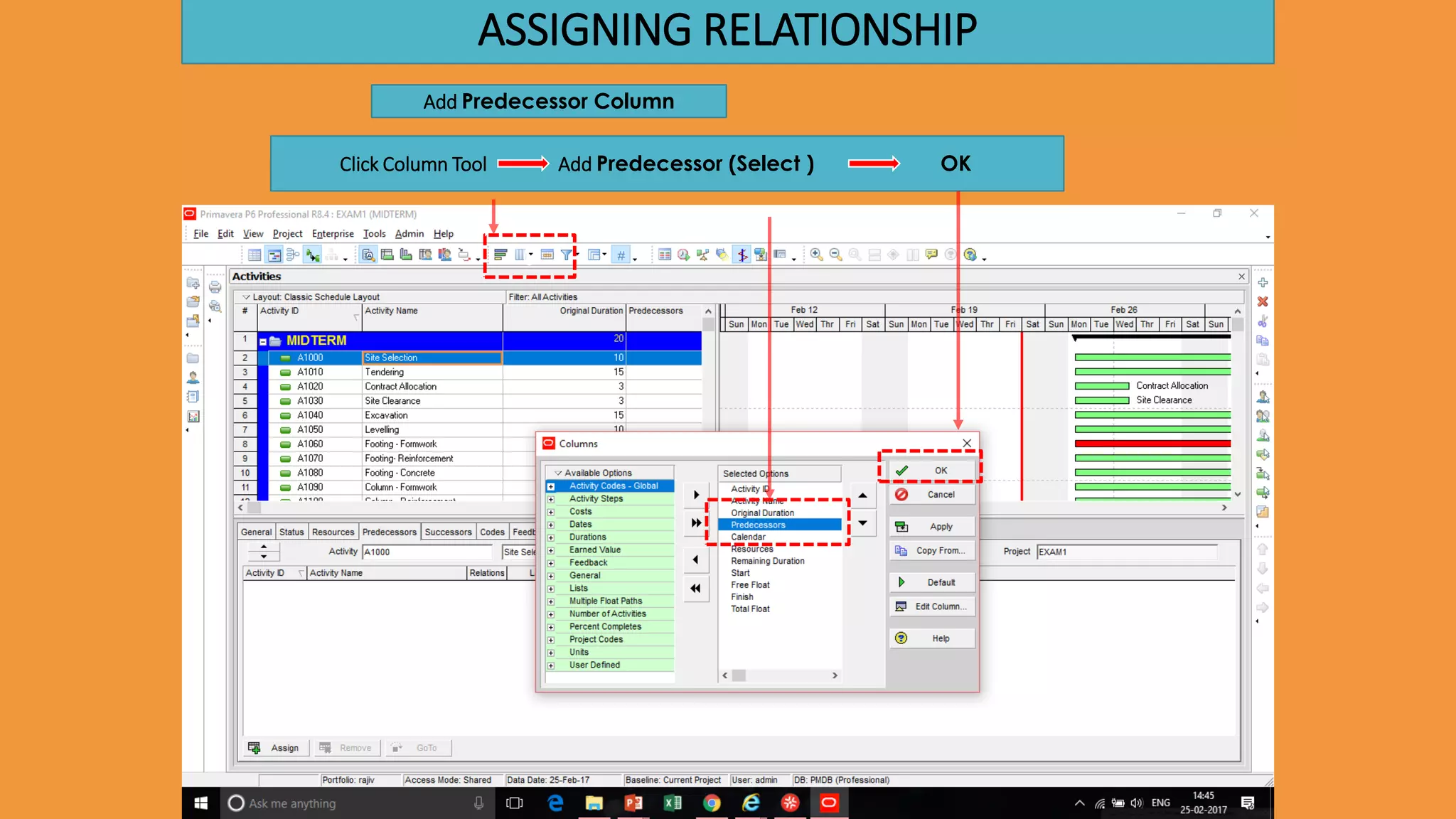
Task: Collapse the MIDTERM project group
Action: pos(263,341)
